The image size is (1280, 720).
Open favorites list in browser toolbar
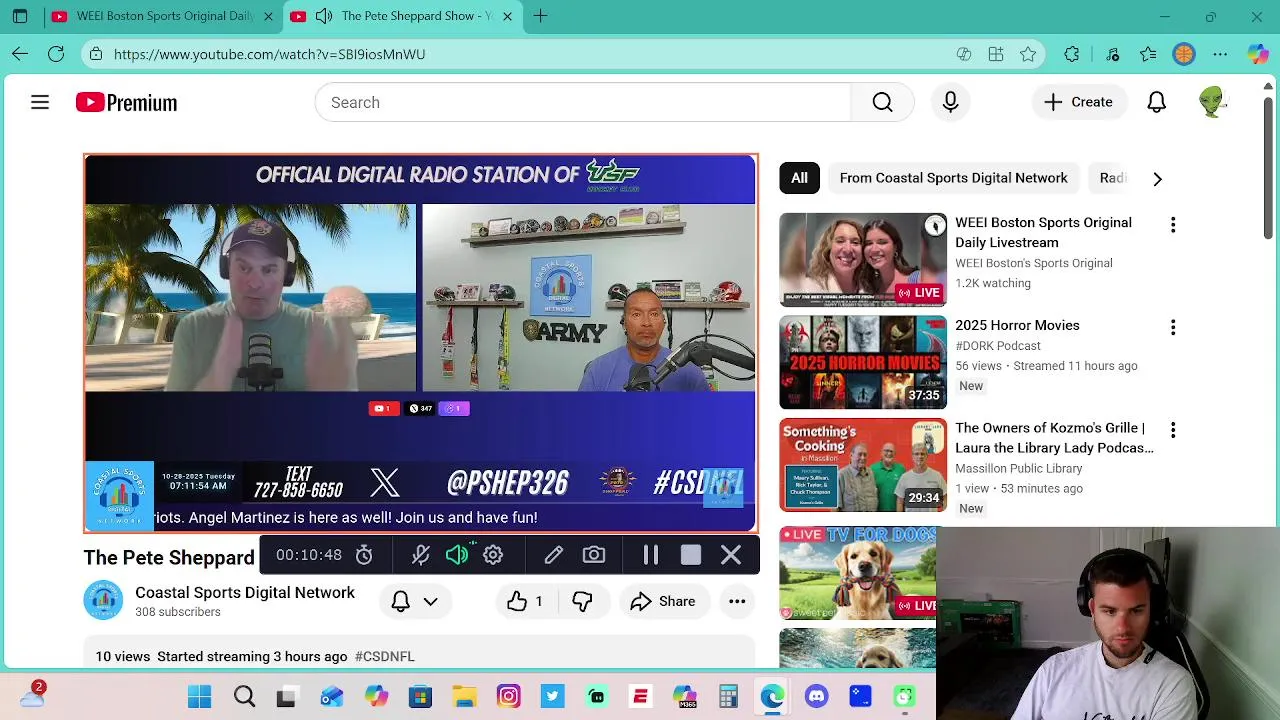point(1148,54)
